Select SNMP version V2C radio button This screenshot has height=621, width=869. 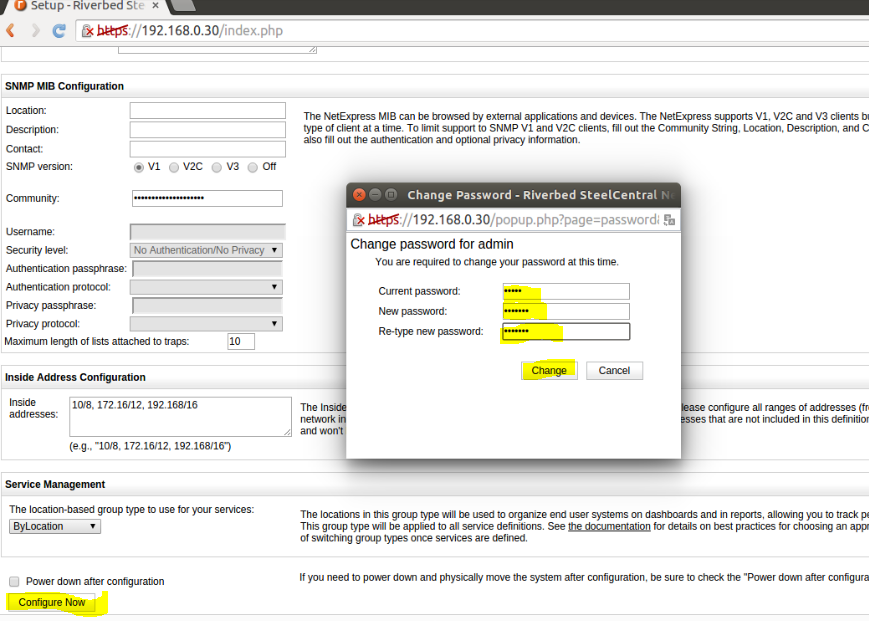[x=174, y=167]
